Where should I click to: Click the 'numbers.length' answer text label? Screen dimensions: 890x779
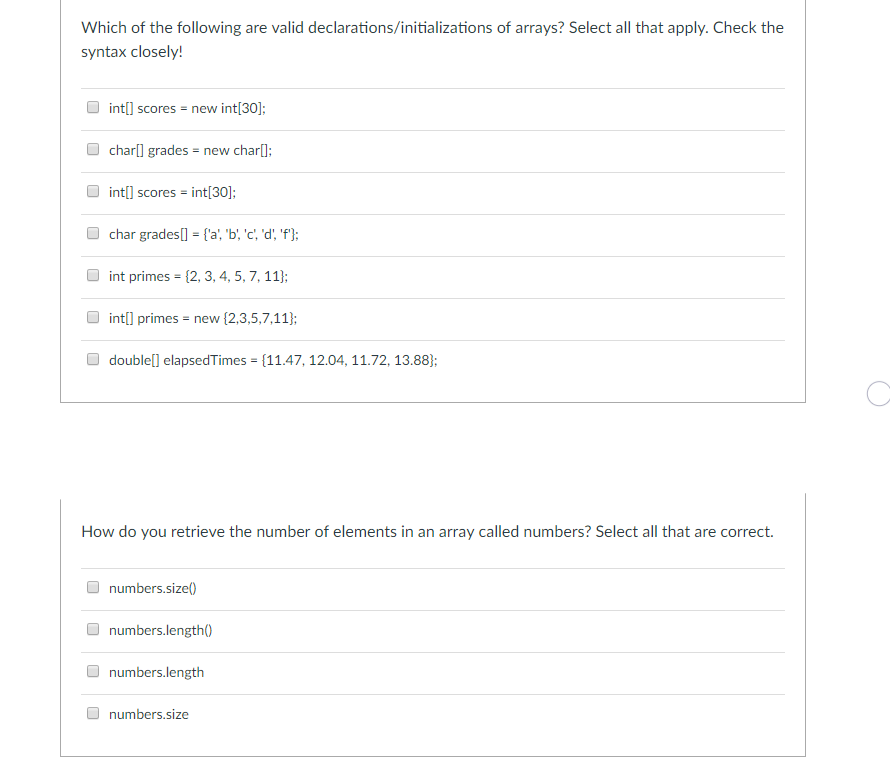(x=156, y=671)
